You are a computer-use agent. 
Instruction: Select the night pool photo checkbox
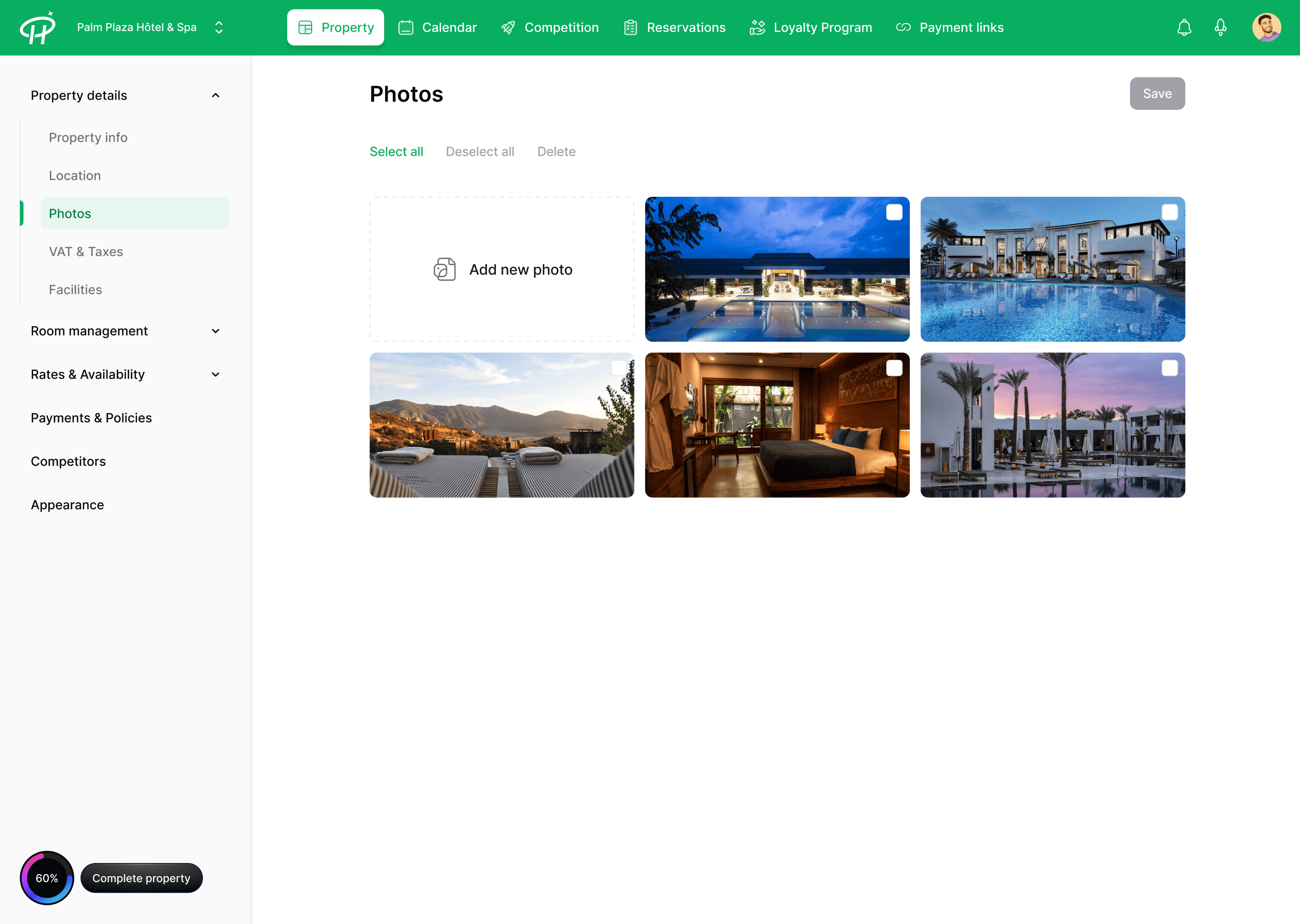point(894,212)
